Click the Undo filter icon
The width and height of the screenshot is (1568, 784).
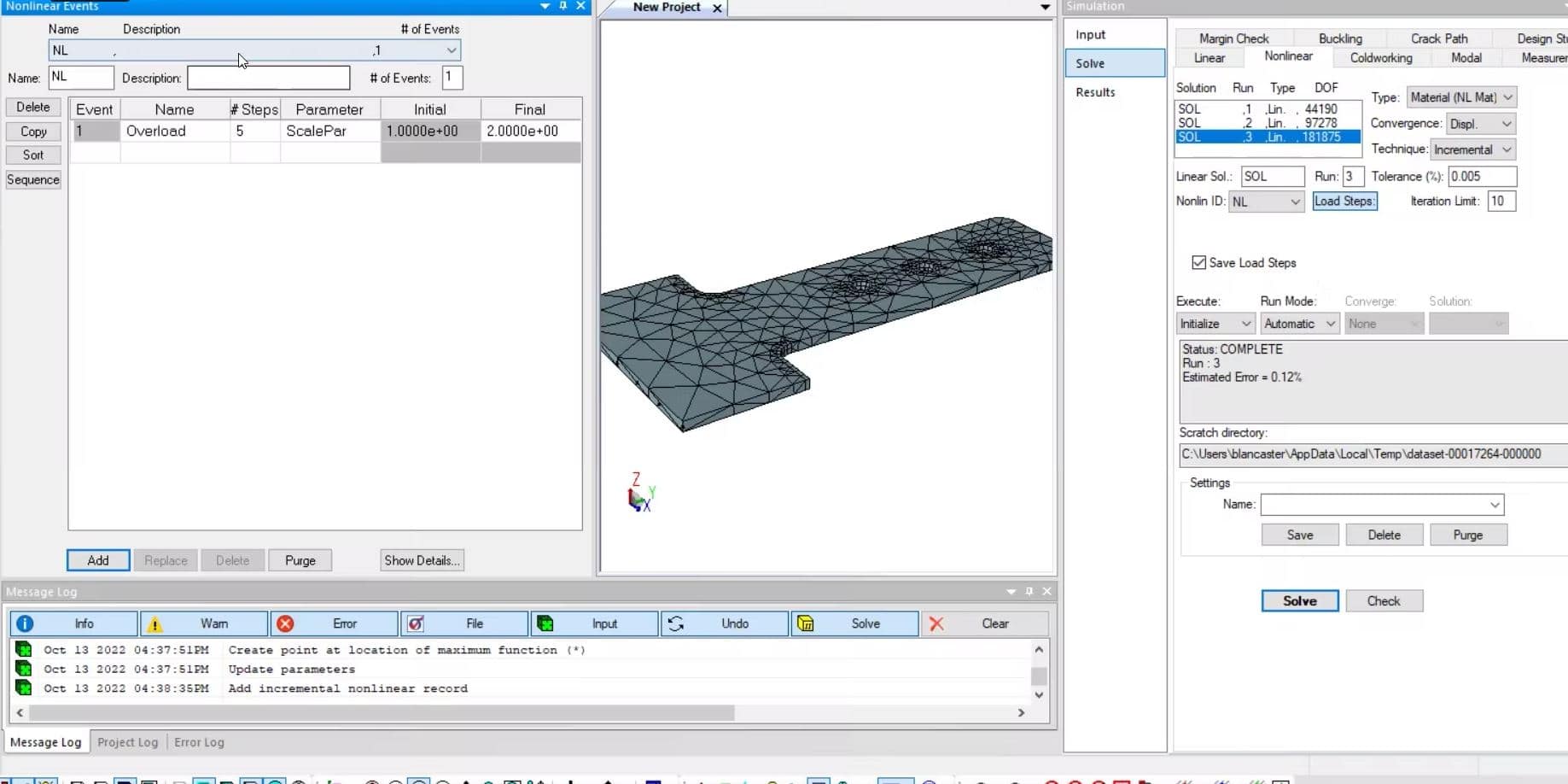point(676,623)
